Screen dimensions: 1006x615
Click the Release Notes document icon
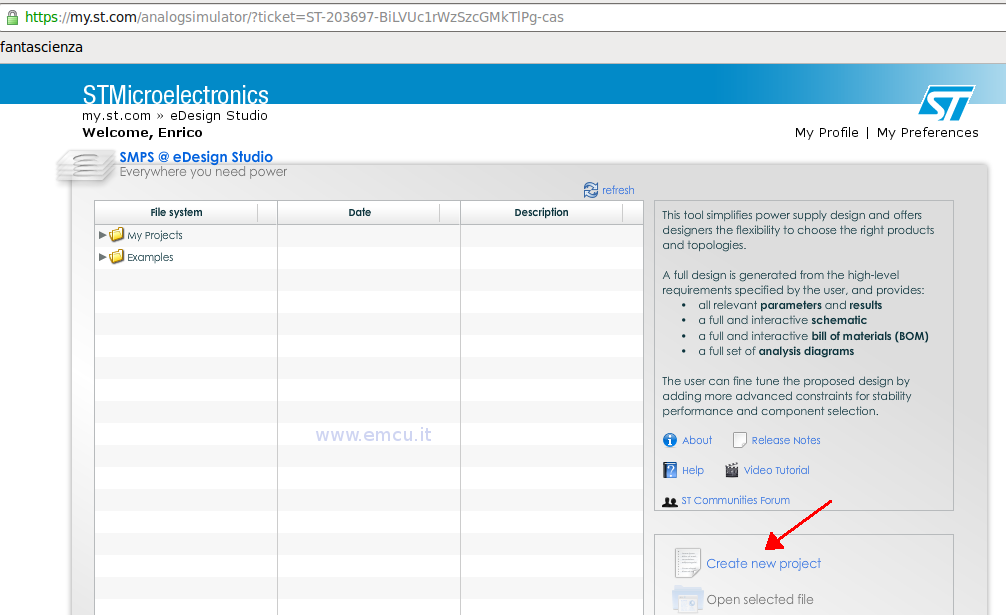click(x=739, y=440)
